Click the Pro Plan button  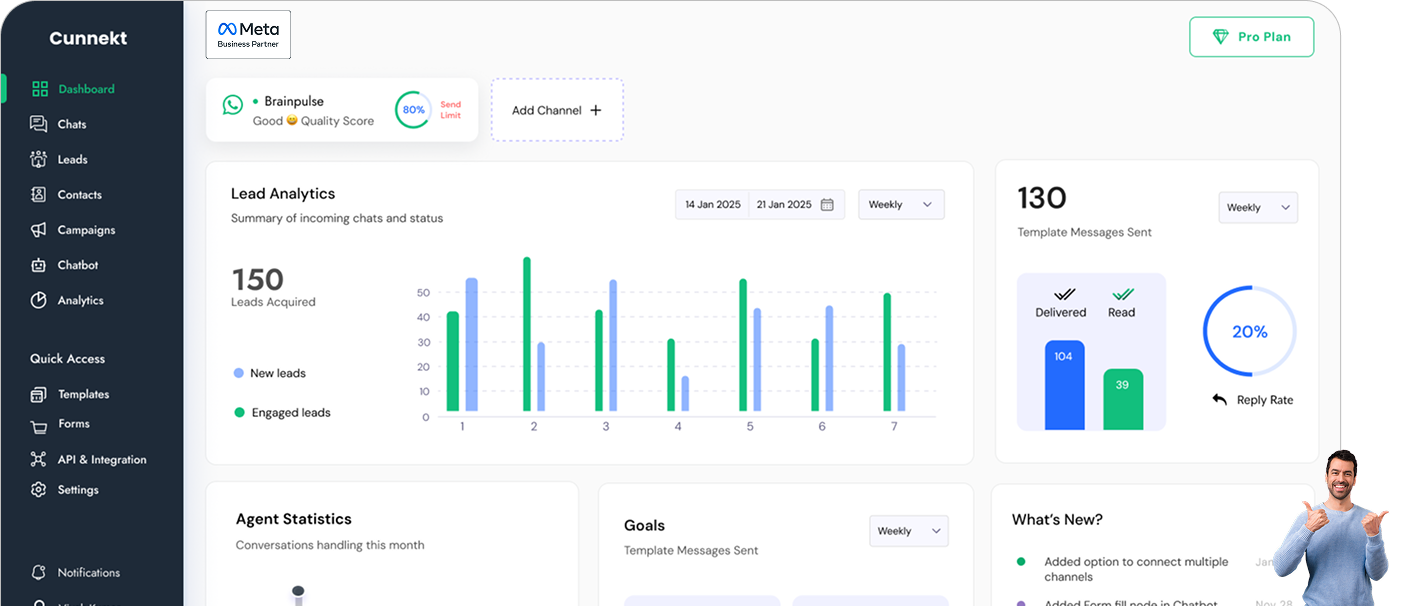(x=1251, y=36)
